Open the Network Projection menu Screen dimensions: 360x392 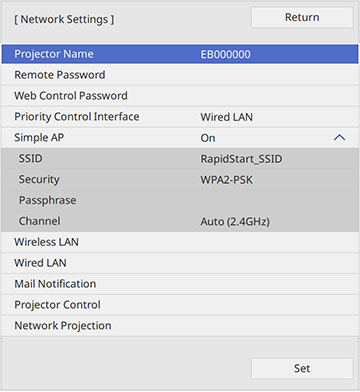(x=180, y=326)
